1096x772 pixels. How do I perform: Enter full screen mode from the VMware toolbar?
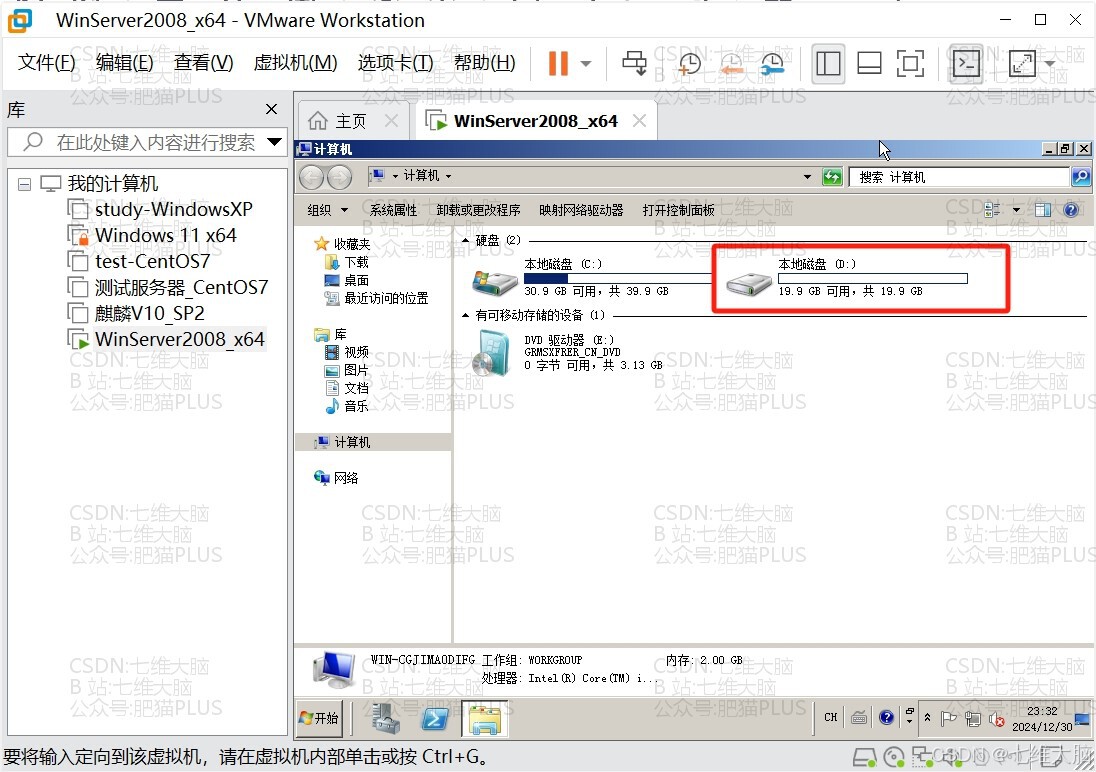tap(910, 64)
